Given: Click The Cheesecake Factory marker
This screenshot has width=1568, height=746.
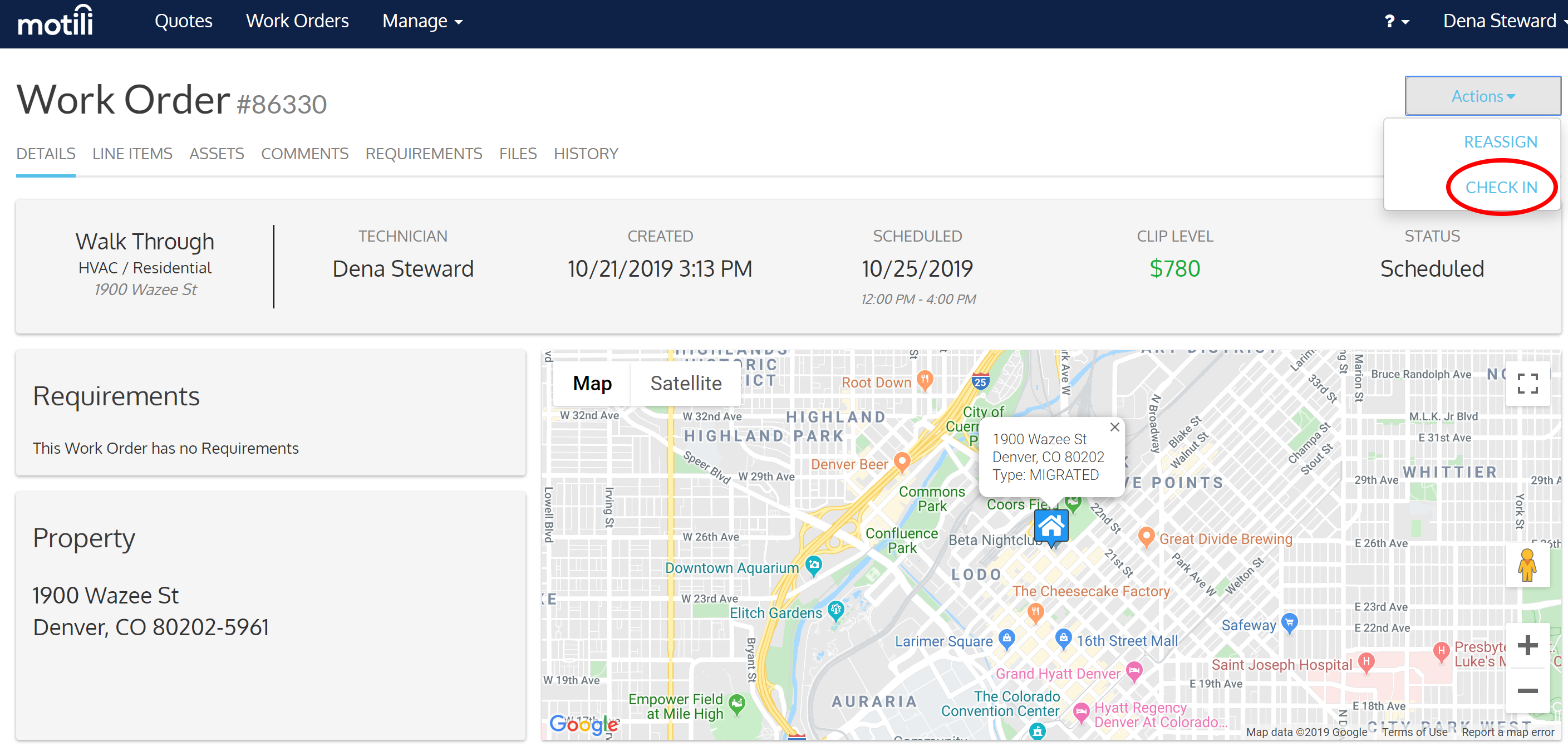Looking at the screenshot, I should click(x=1035, y=612).
